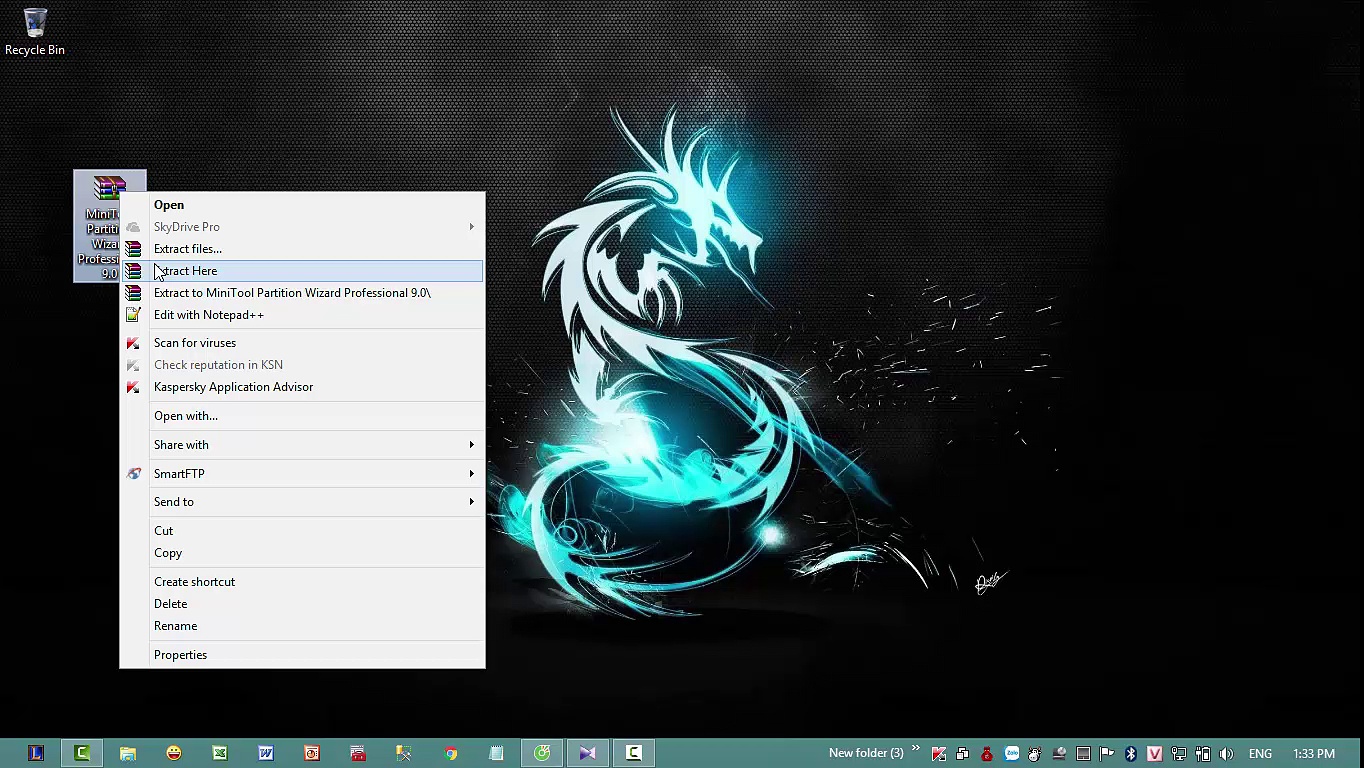
Task: Select Extract files... option
Action: click(188, 249)
